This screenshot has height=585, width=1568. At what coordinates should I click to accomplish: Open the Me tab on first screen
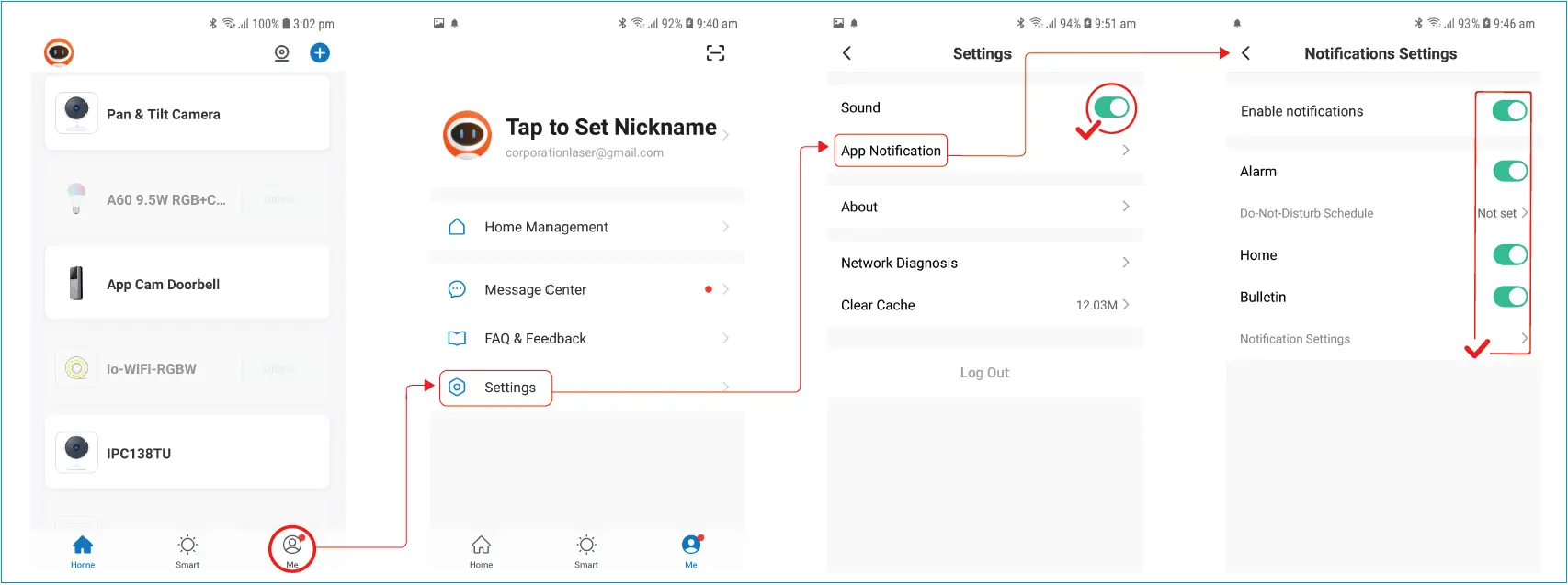point(292,552)
